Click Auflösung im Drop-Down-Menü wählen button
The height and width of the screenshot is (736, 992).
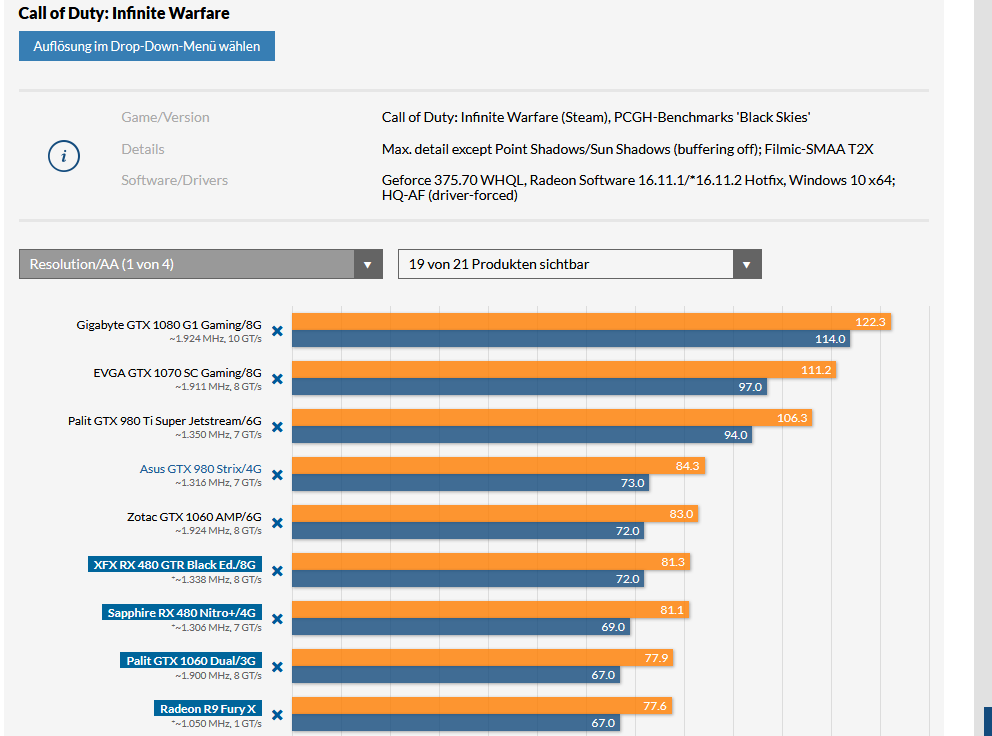tap(147, 46)
